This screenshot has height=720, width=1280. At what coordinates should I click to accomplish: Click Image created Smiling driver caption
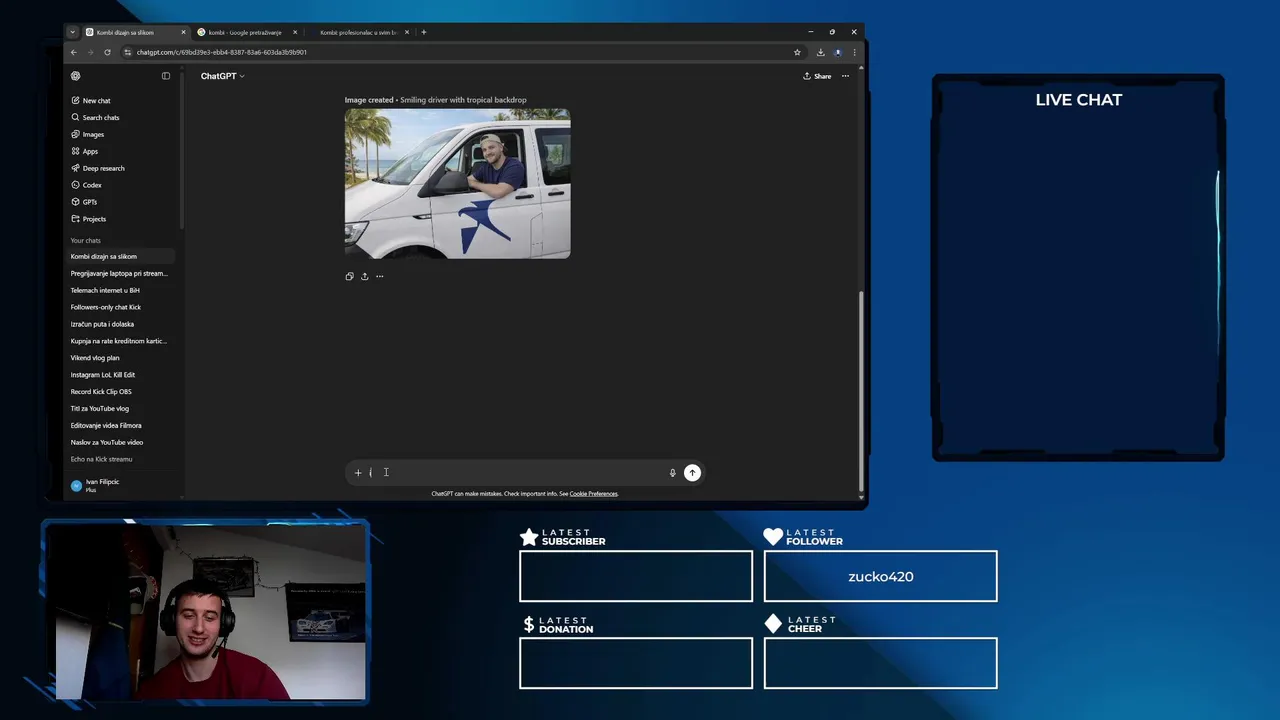(435, 100)
